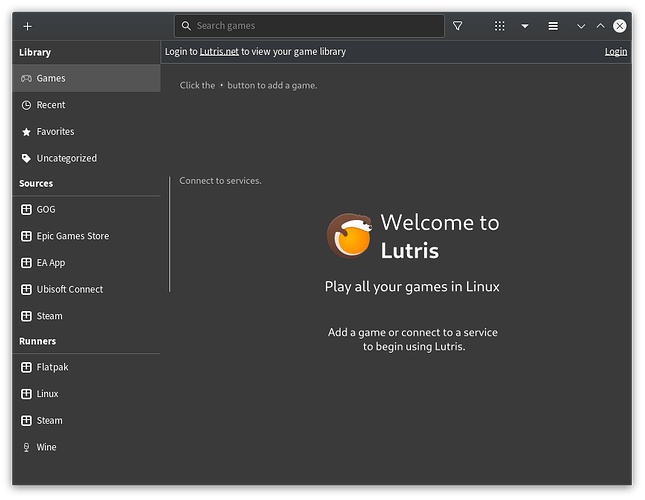The width and height of the screenshot is (645, 500).
Task: Select the Uncategorized category
Action: click(x=86, y=158)
